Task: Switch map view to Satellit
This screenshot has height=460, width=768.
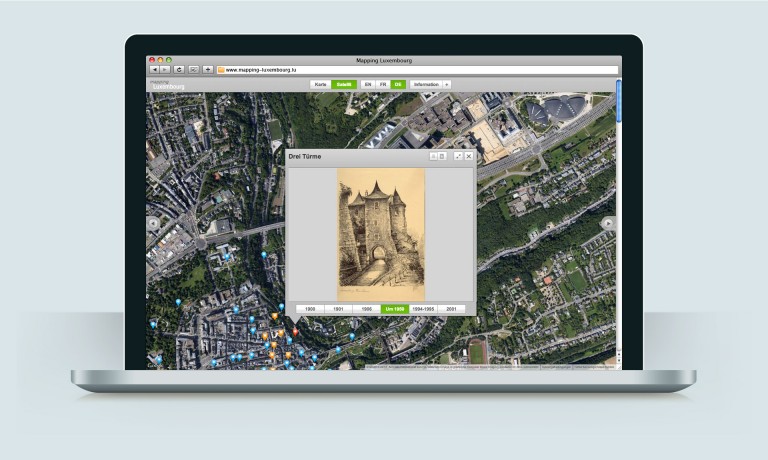Action: point(344,85)
